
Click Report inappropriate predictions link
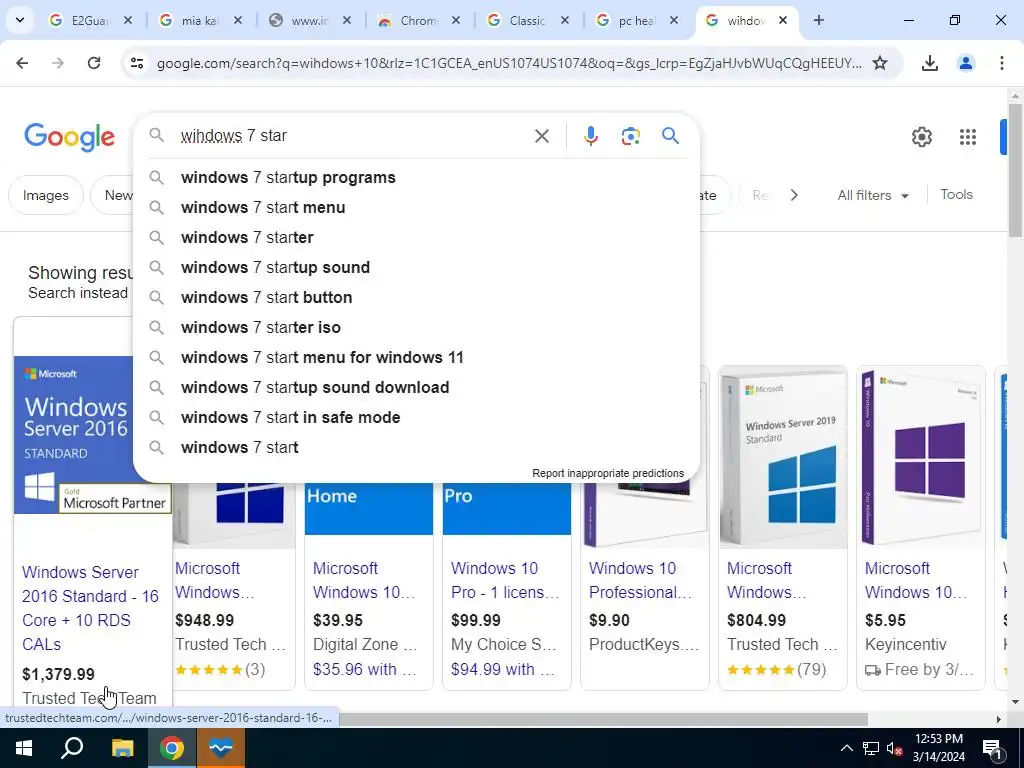coord(608,473)
